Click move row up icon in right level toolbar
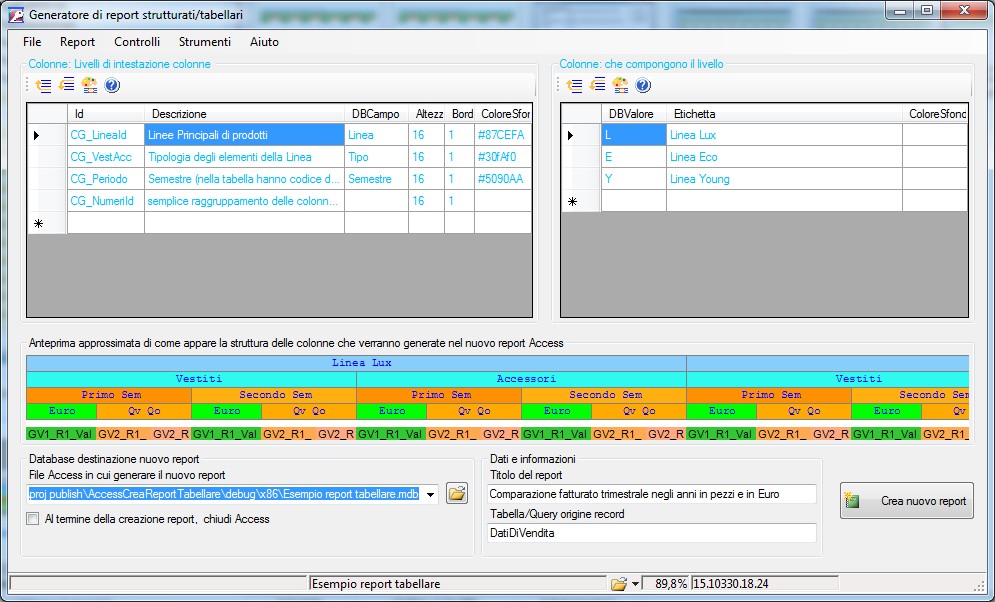This screenshot has height=602, width=995. [x=574, y=85]
